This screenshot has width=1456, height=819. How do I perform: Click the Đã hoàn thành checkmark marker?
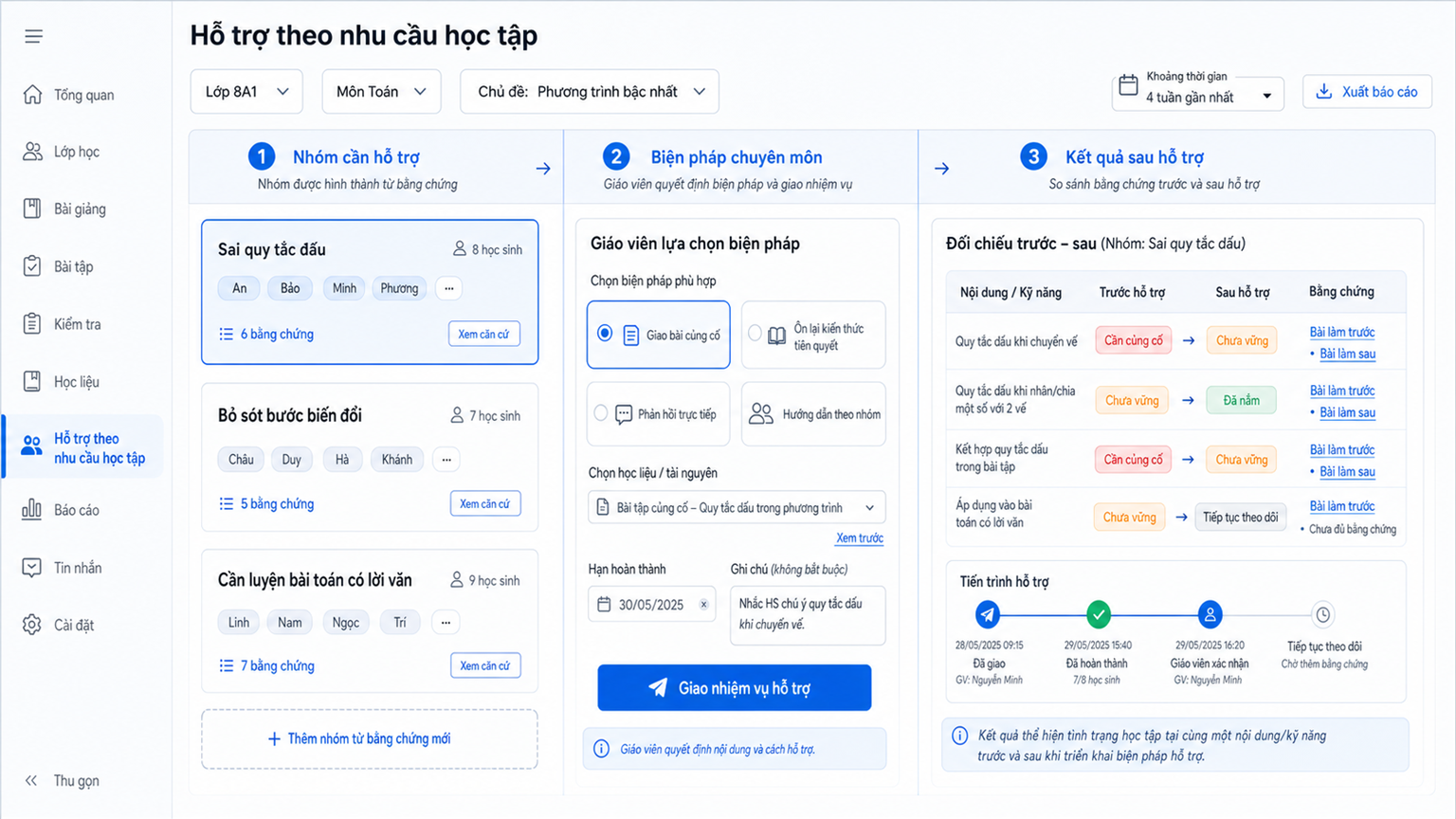coord(1099,614)
